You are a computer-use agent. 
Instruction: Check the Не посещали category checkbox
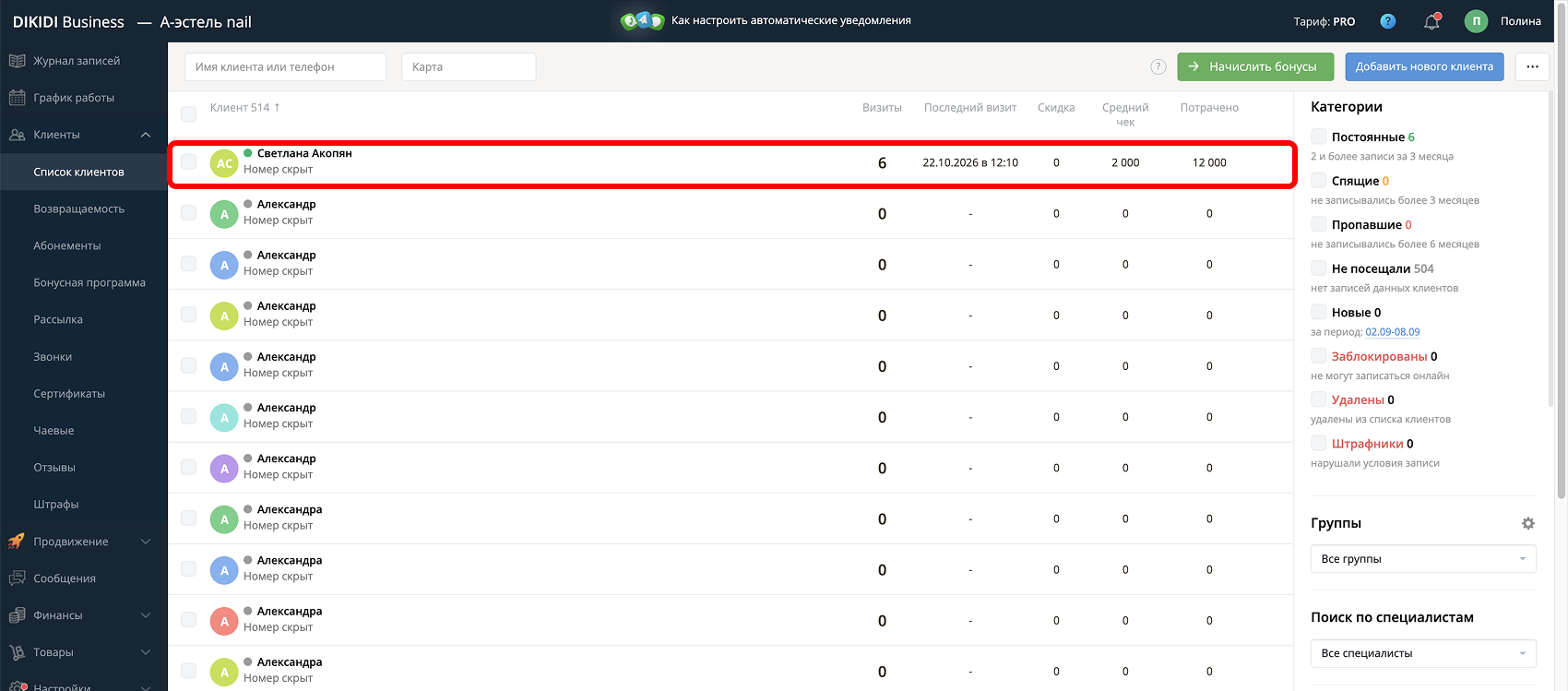click(x=1319, y=268)
